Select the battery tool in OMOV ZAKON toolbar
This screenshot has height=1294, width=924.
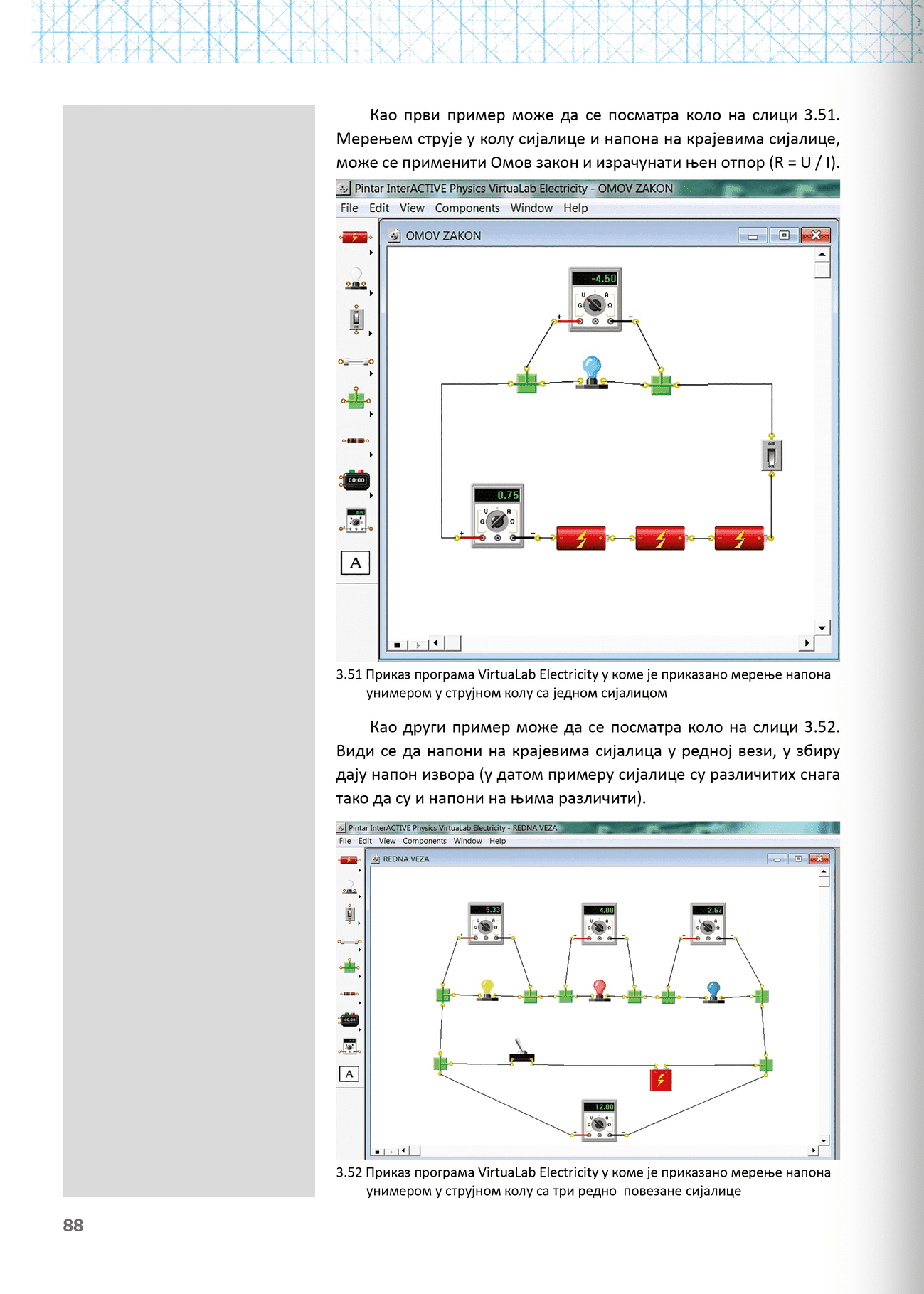pyautogui.click(x=355, y=237)
